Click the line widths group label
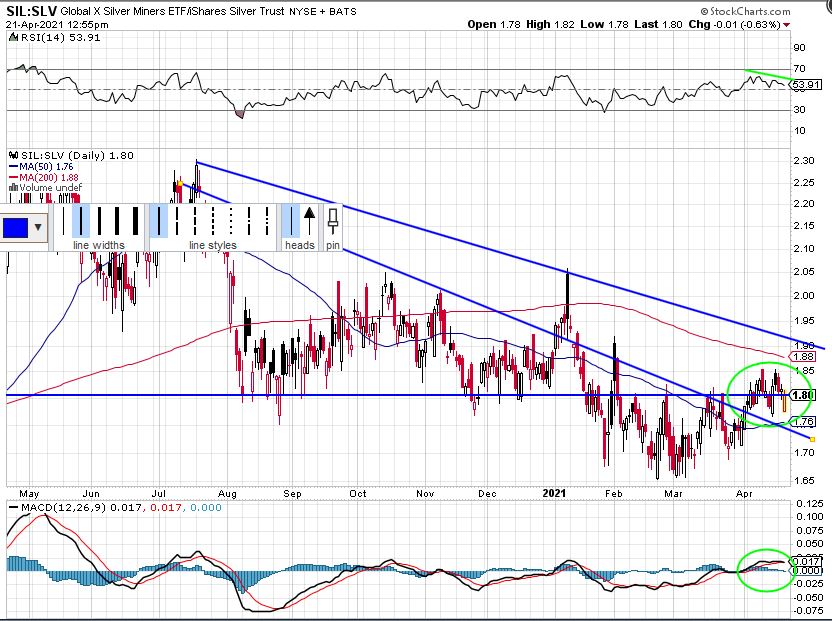832x621 pixels. pos(99,245)
